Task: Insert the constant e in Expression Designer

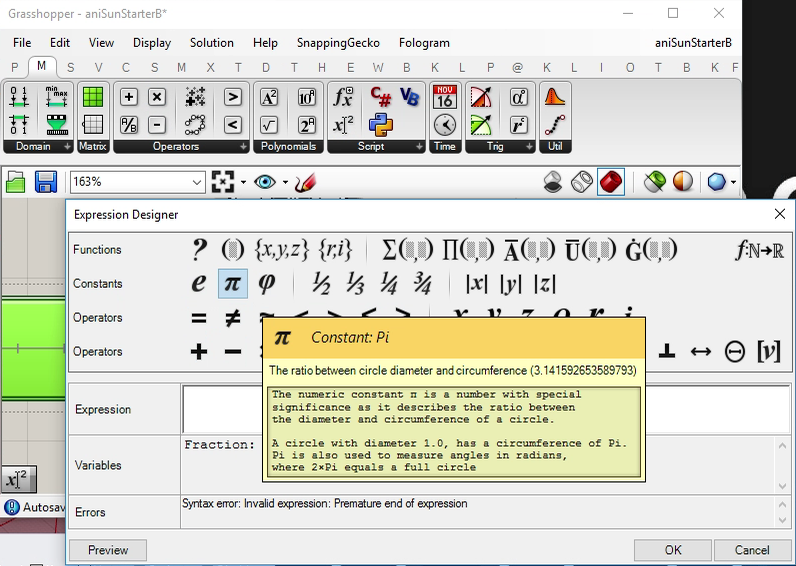Action: (x=199, y=283)
